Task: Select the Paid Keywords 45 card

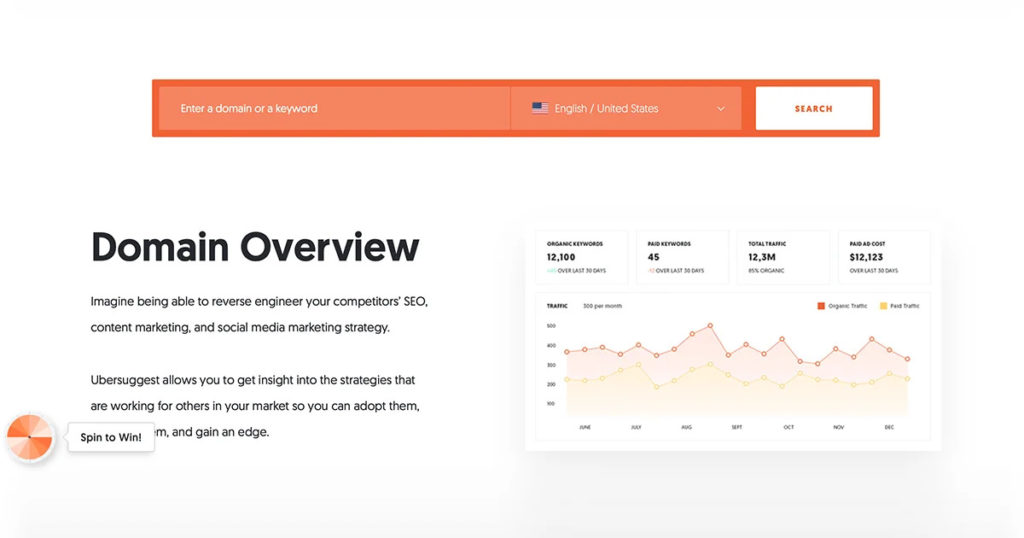Action: (x=682, y=257)
